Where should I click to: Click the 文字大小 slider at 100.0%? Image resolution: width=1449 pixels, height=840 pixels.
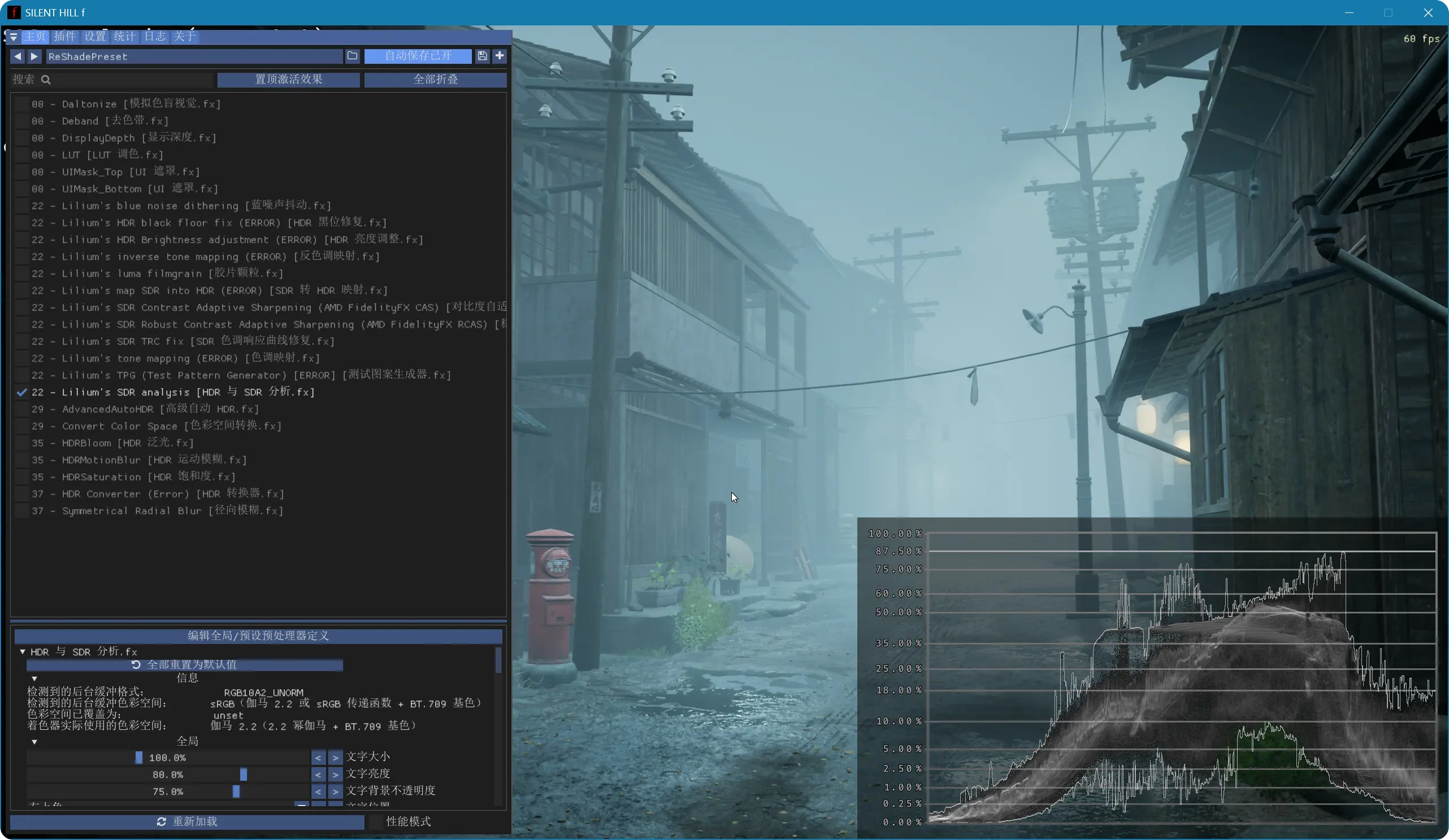click(168, 758)
